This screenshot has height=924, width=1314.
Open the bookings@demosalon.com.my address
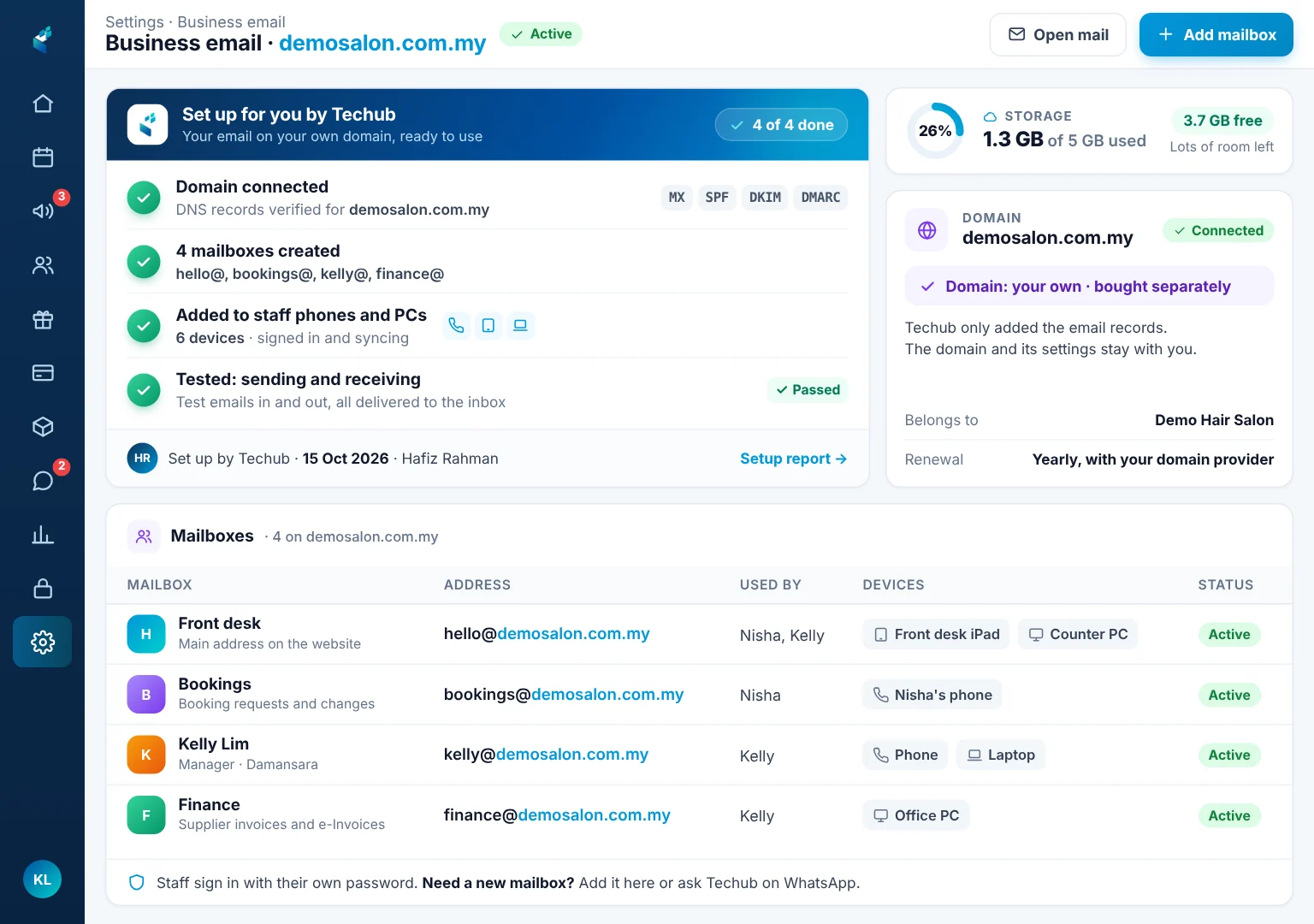564,695
